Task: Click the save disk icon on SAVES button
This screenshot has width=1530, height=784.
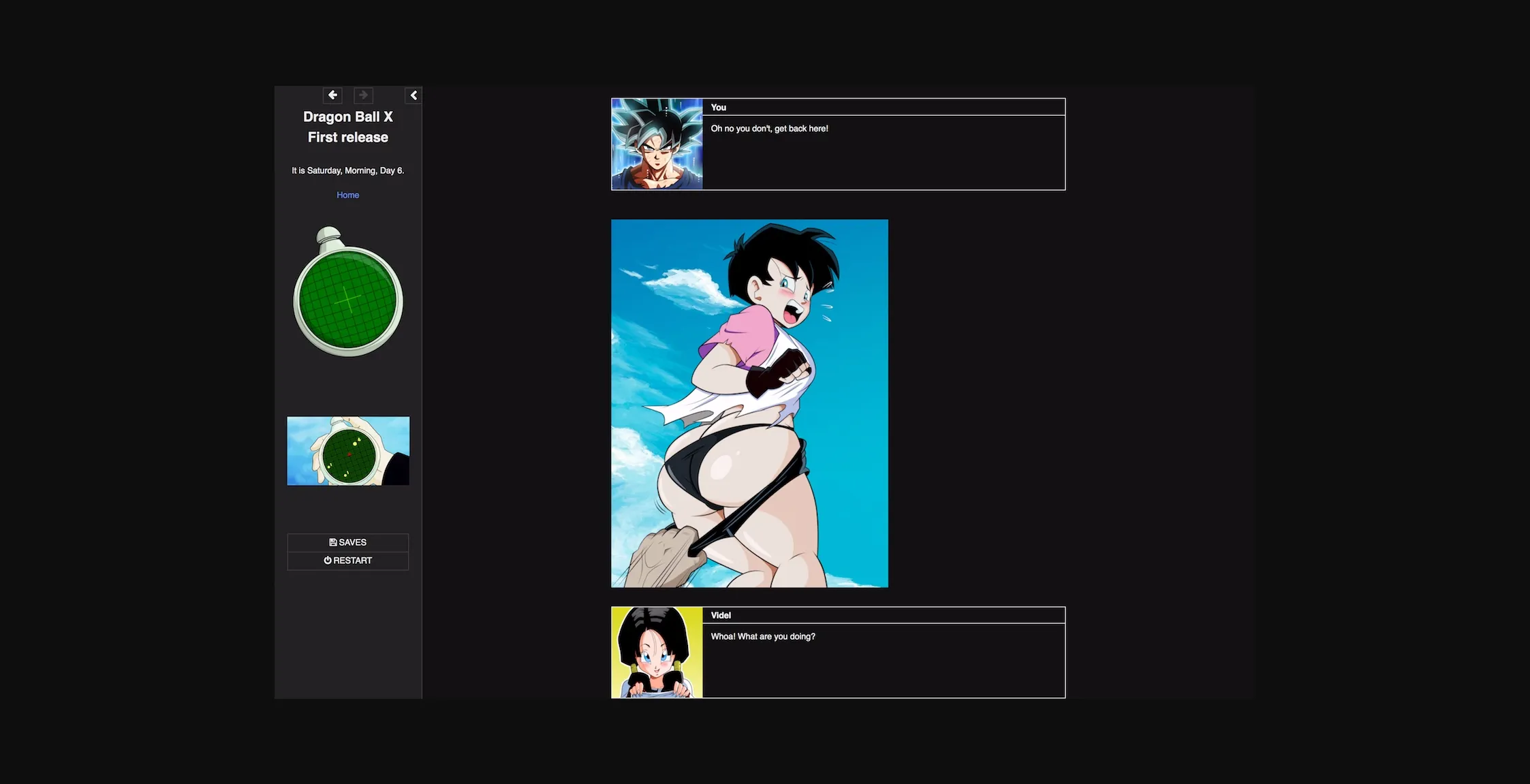Action: (333, 542)
